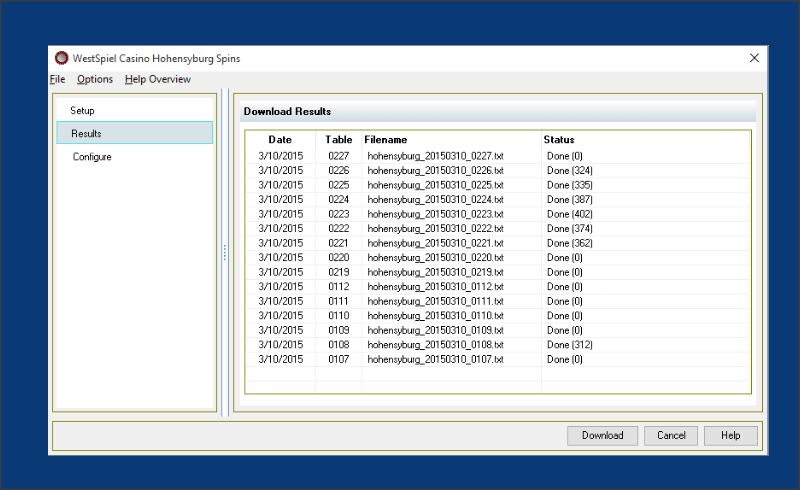This screenshot has width=800, height=490.
Task: Click the Download button
Action: [603, 435]
